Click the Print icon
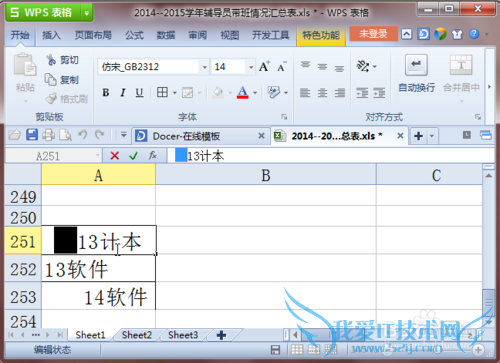500x363 pixels. click(x=49, y=135)
